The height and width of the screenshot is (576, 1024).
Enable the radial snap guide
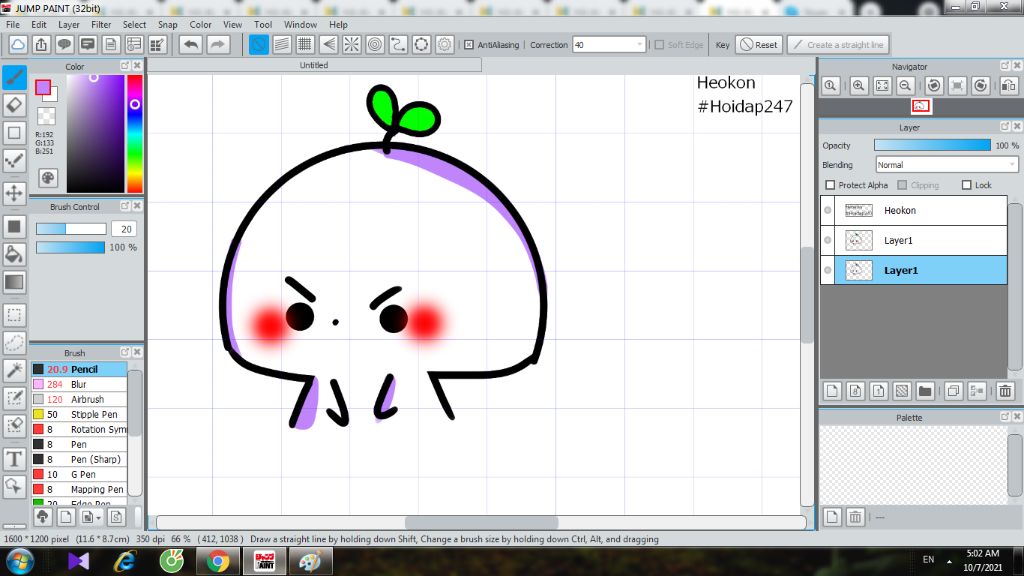pos(351,44)
